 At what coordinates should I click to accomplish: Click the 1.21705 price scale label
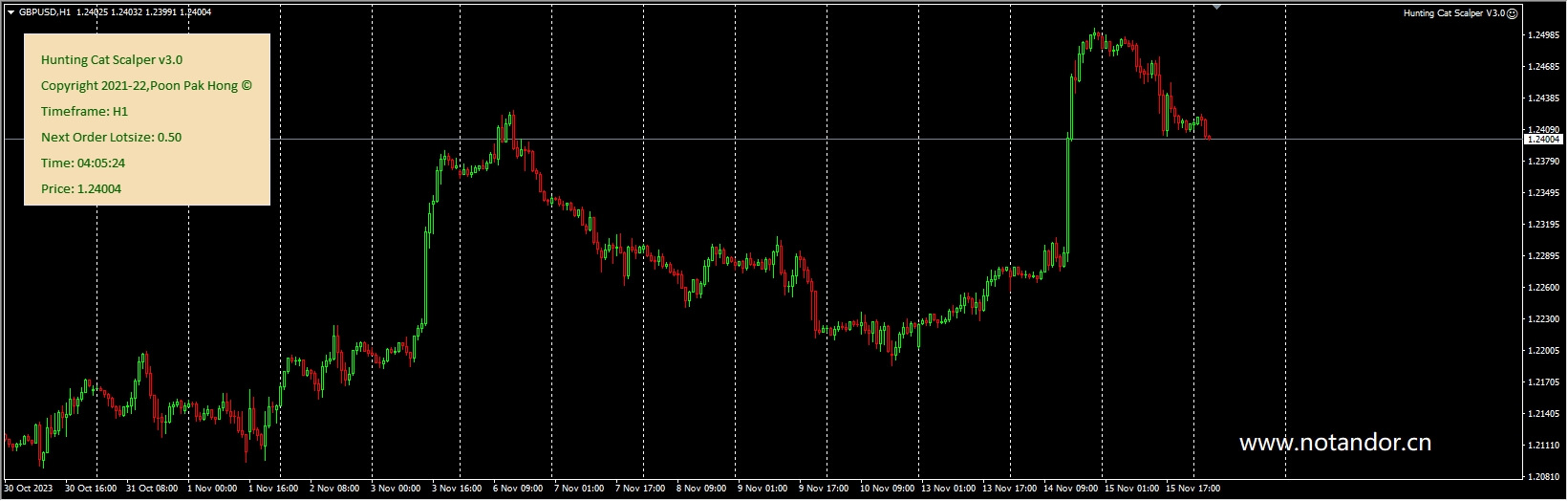pyautogui.click(x=1543, y=382)
